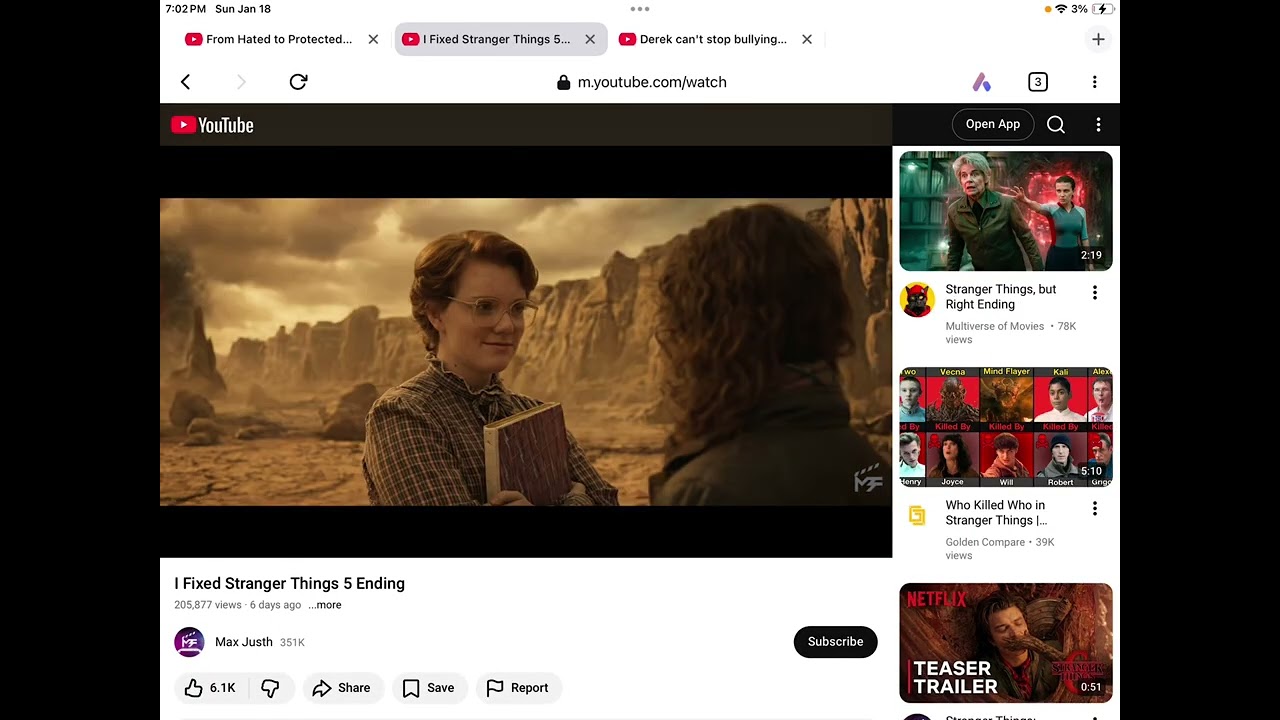This screenshot has width=1280, height=720.
Task: Save the video to a playlist
Action: coord(429,688)
